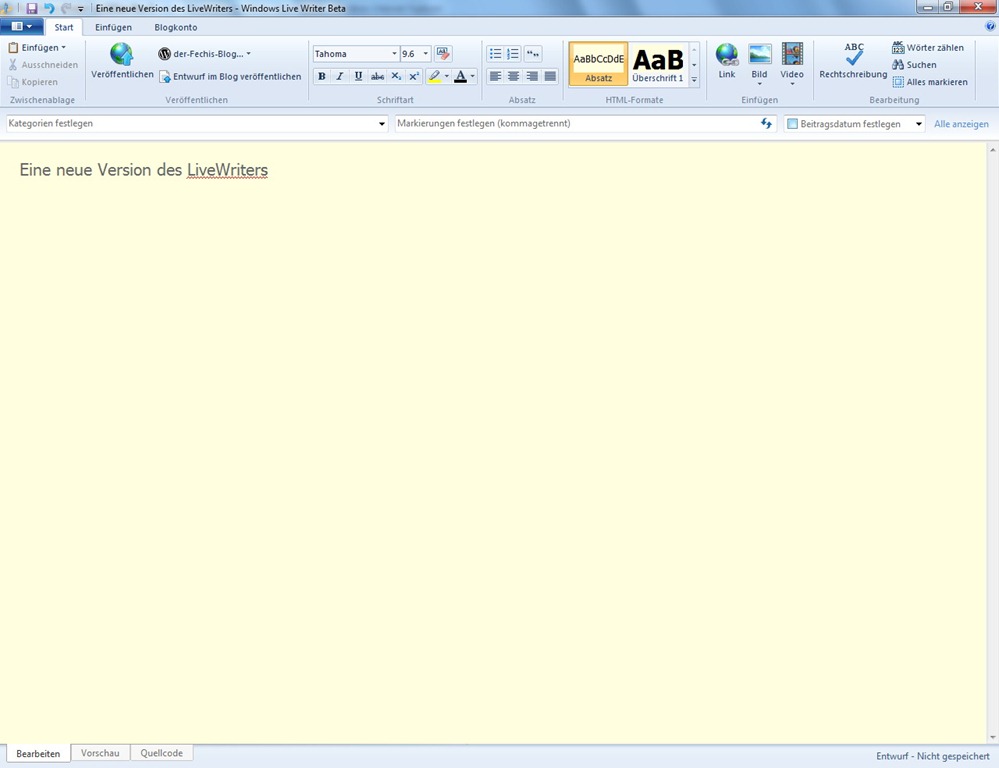Apply the yellow highlight color

(x=434, y=76)
